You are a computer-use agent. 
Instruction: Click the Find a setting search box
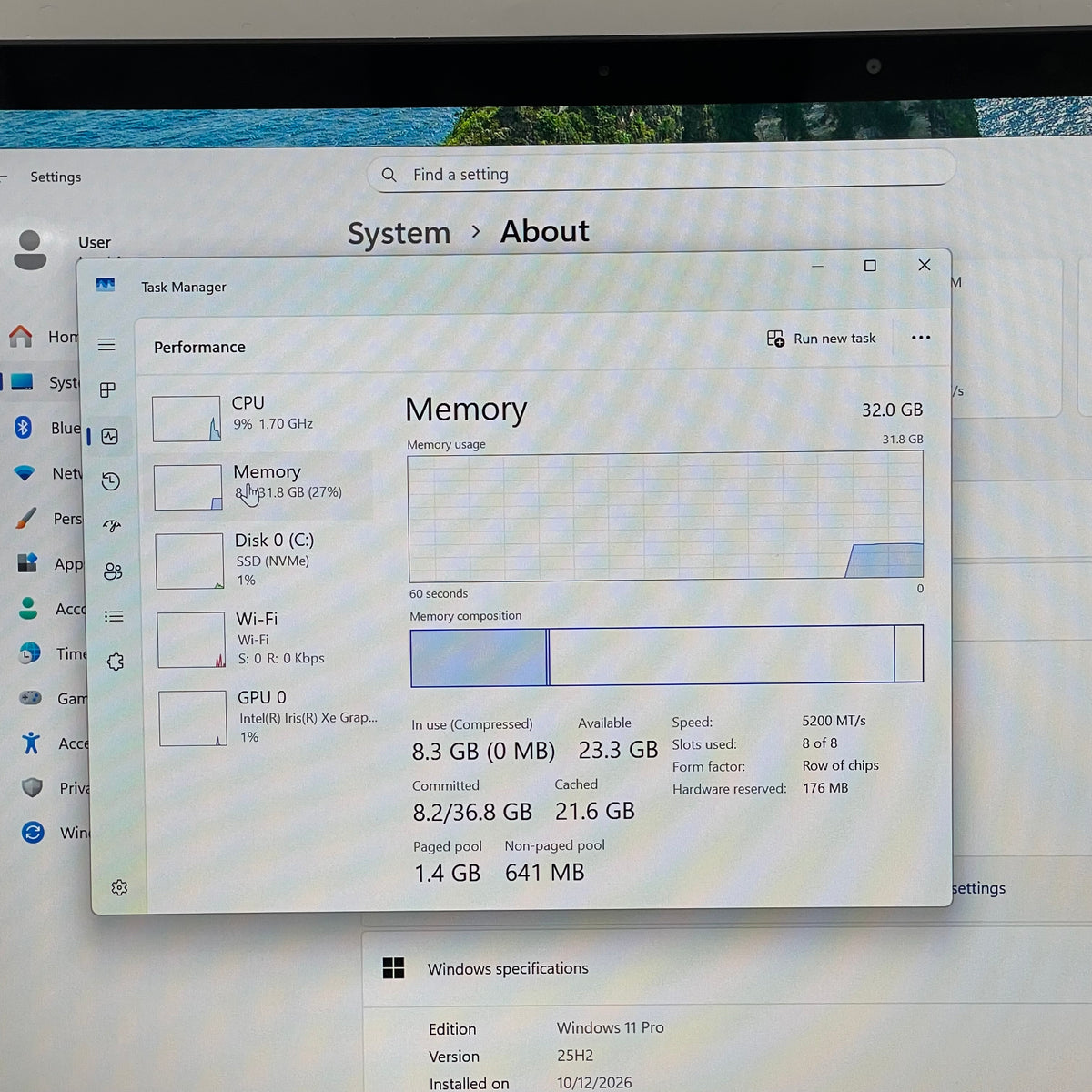point(661,171)
